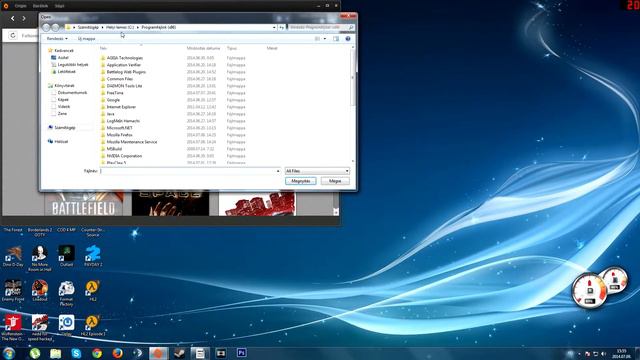The height and width of the screenshot is (360, 640).
Task: Sort by the Típus column header
Action: tap(232, 48)
